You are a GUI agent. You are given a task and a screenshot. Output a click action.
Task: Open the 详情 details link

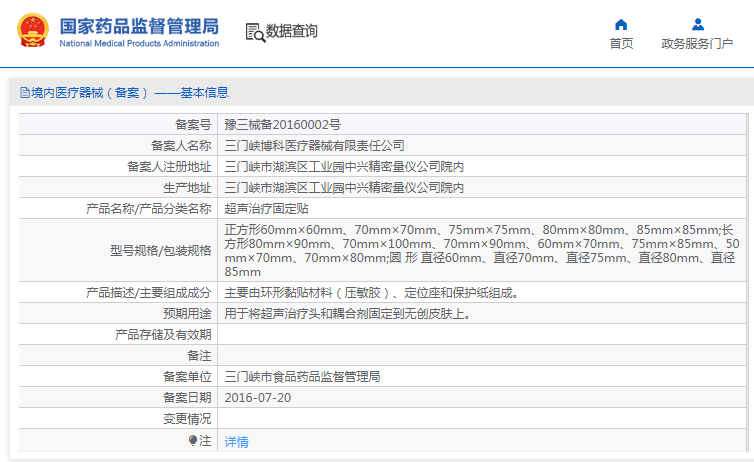pyautogui.click(x=237, y=442)
